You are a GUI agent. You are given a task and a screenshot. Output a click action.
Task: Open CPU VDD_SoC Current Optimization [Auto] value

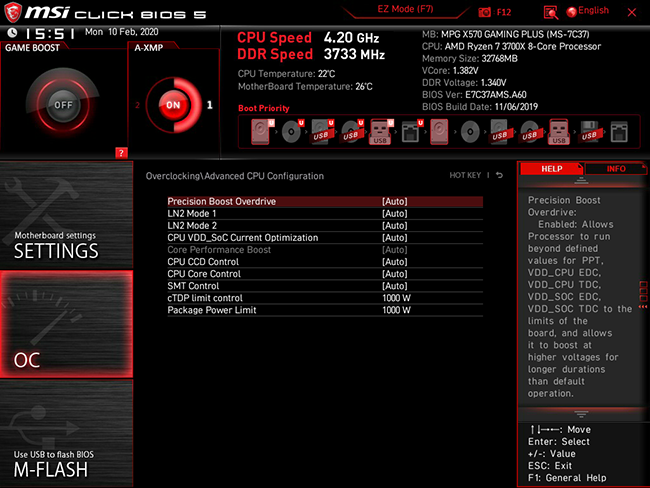point(395,238)
